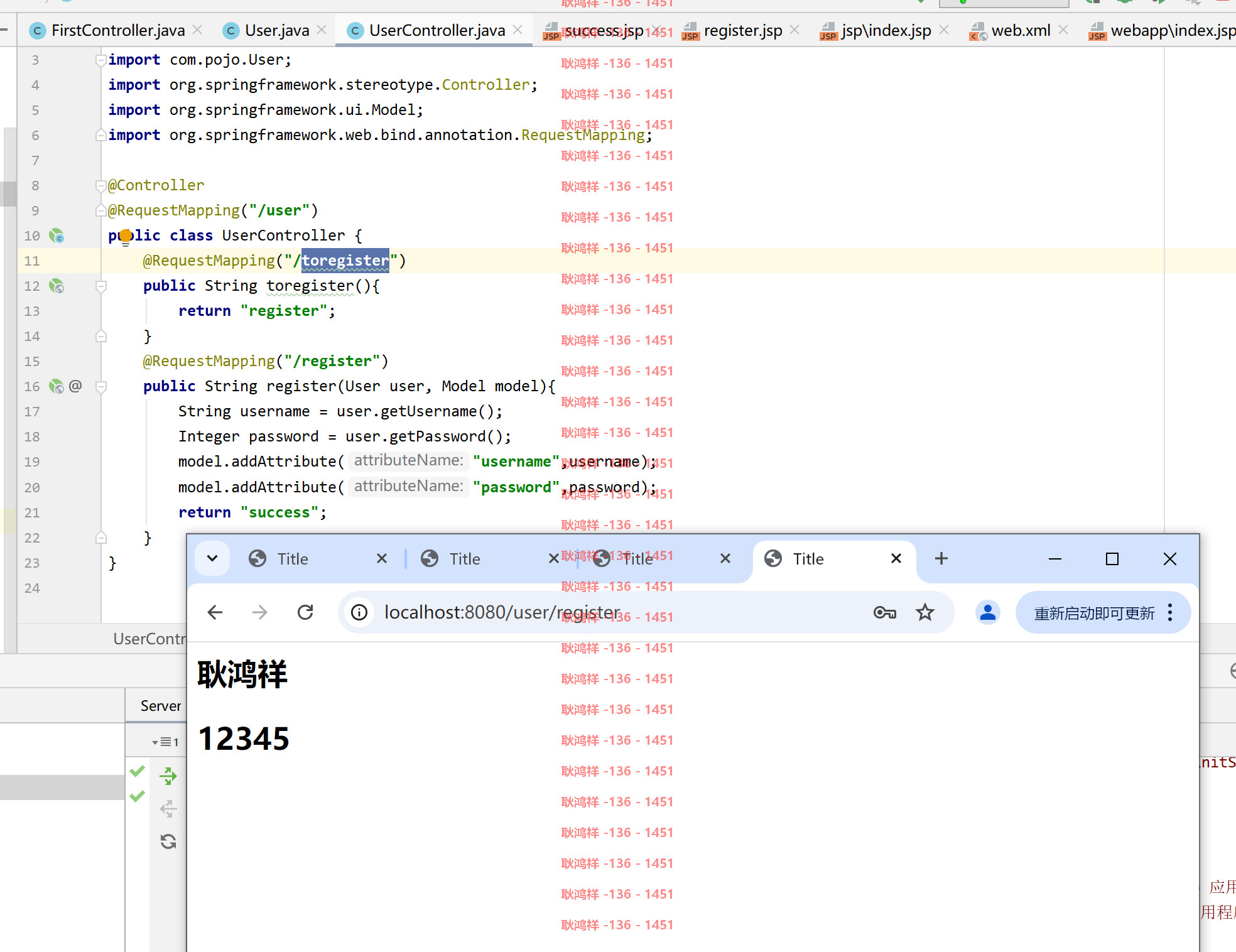Open a new browser tab
This screenshot has width=1236, height=952.
tap(941, 558)
